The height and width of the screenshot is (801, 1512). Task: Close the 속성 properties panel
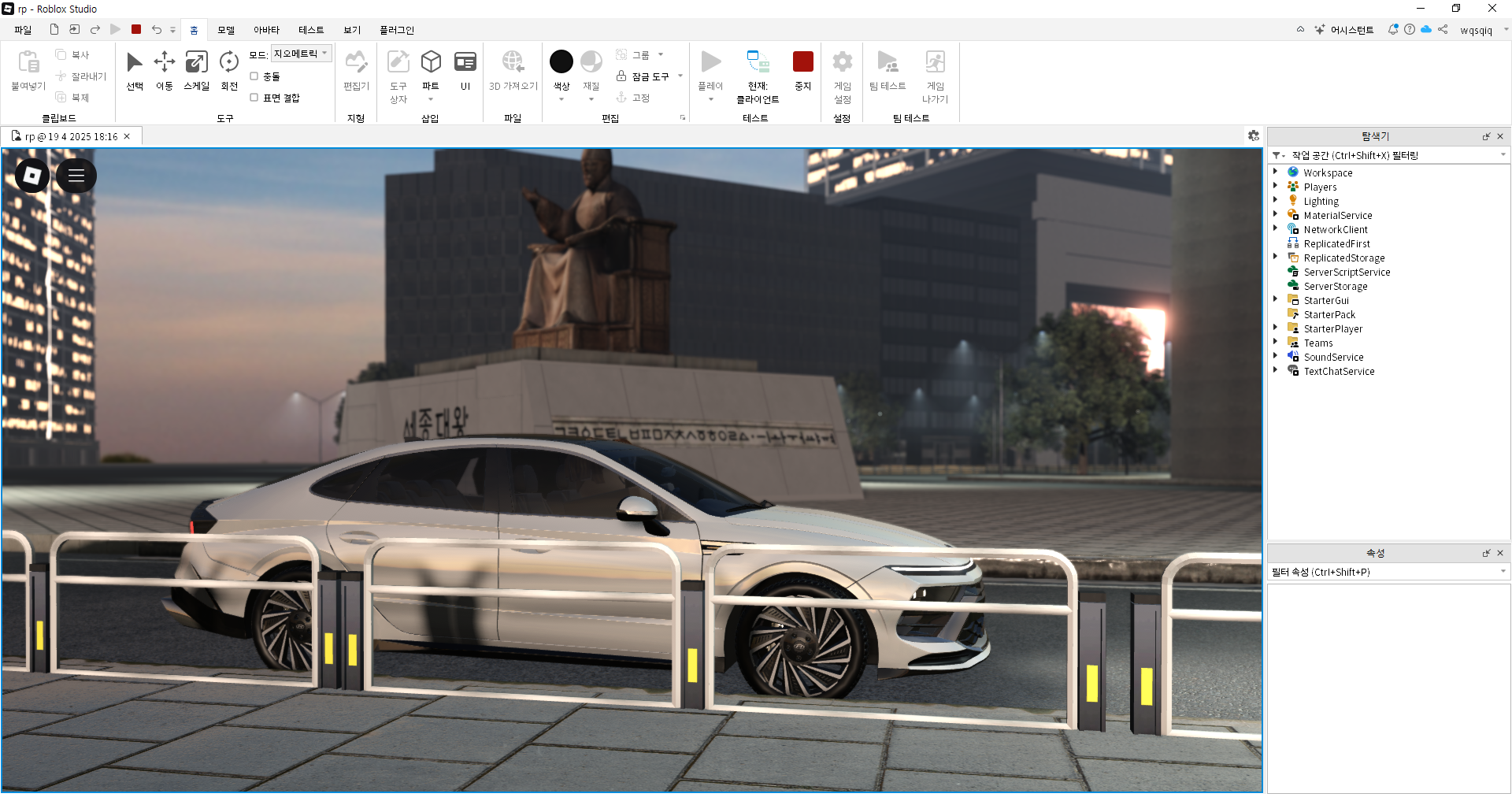click(1500, 553)
